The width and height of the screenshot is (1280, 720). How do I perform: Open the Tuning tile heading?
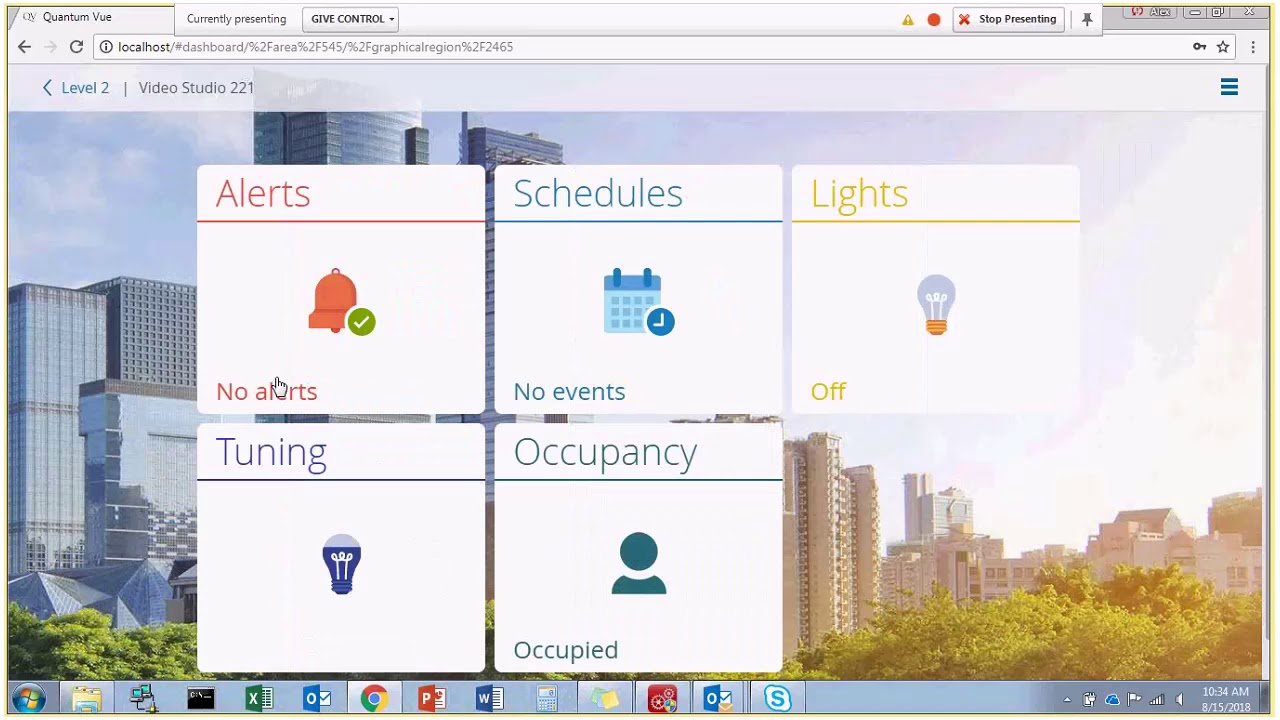271,452
